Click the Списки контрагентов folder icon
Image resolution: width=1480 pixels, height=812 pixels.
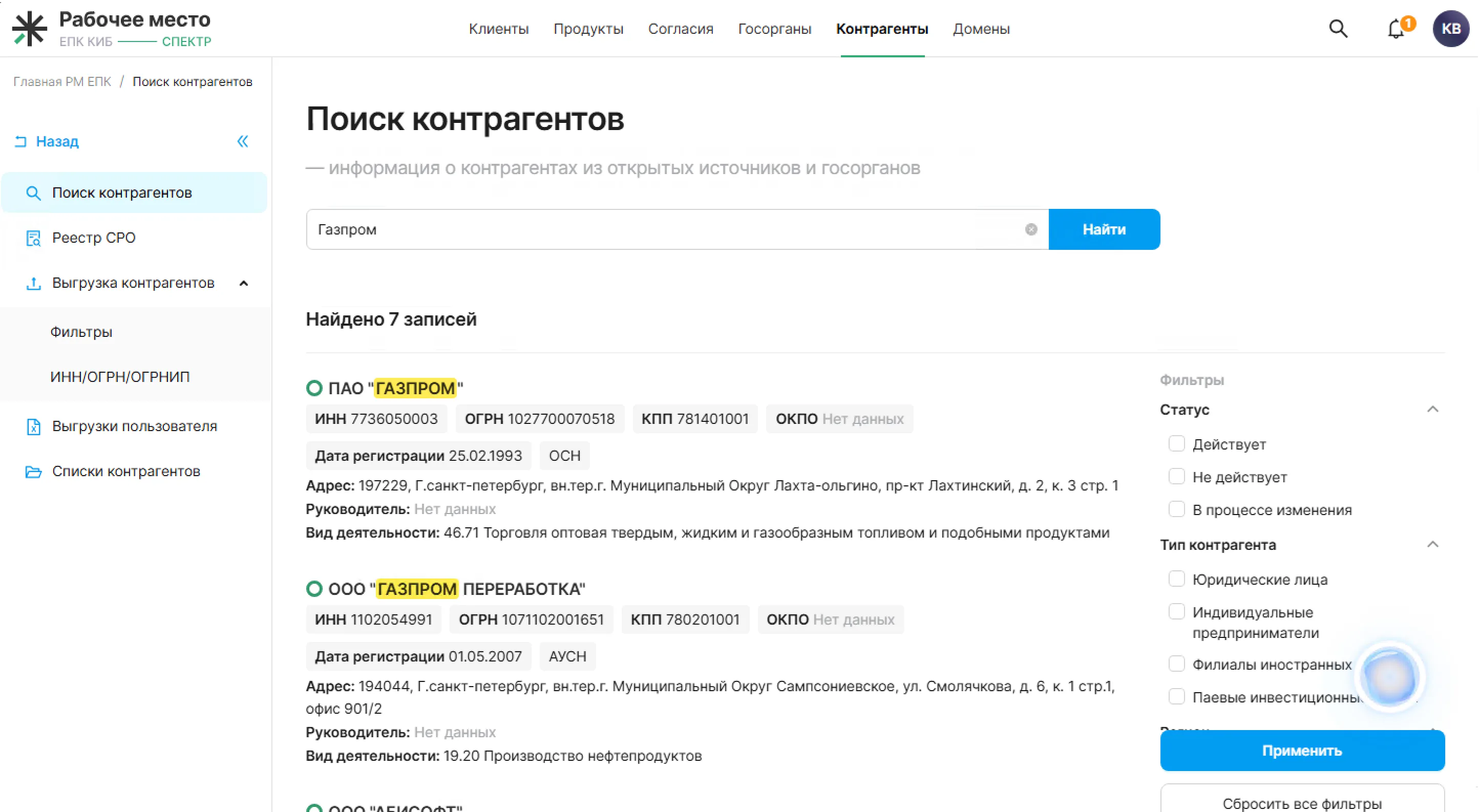pyautogui.click(x=33, y=472)
